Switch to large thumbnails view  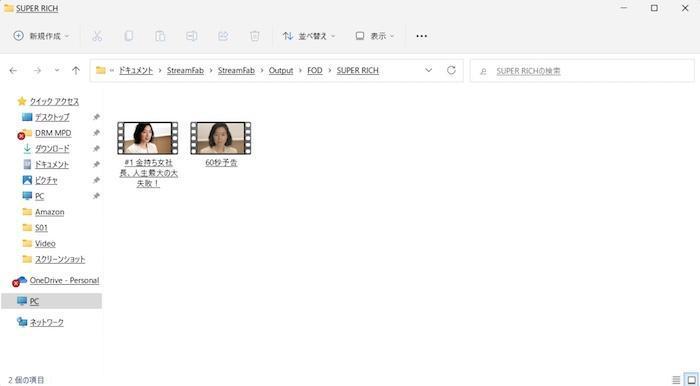[691, 380]
